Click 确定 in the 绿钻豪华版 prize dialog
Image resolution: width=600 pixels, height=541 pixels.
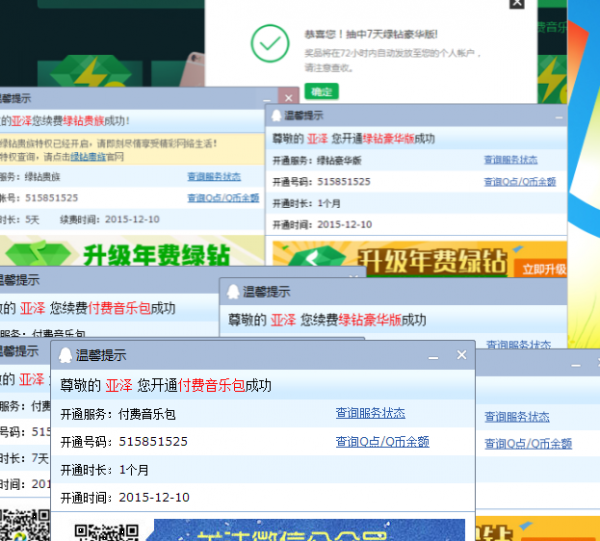tap(321, 92)
